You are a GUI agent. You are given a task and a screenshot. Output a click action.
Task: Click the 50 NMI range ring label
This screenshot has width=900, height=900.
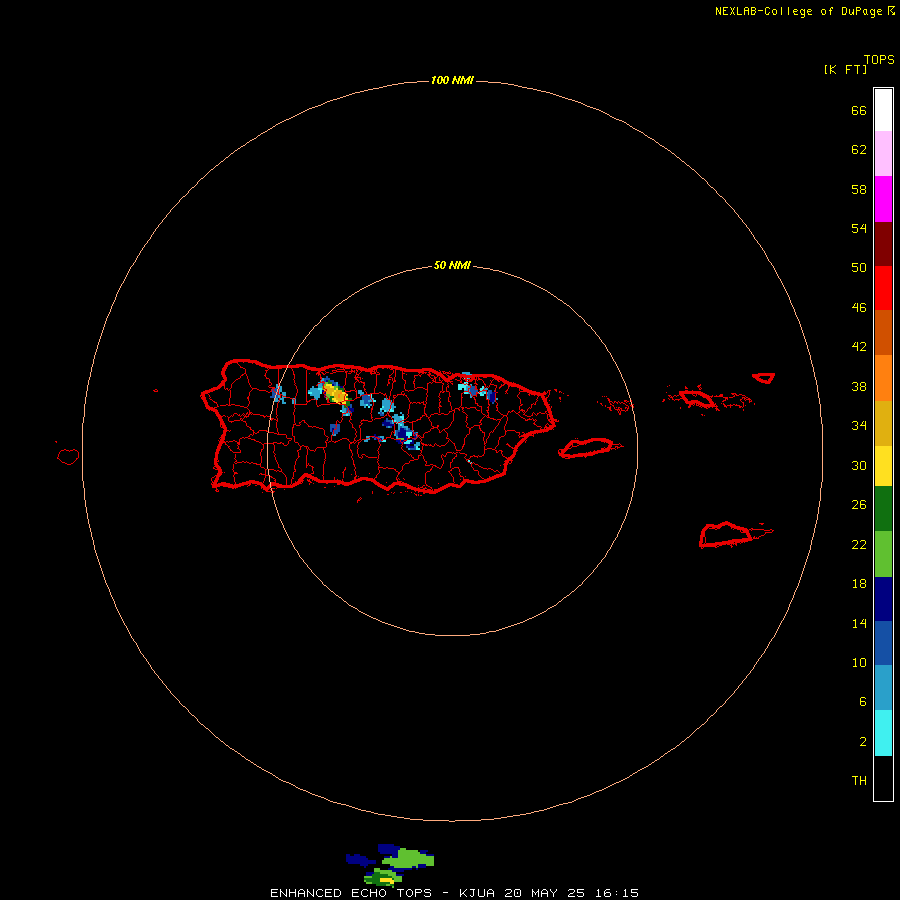[452, 265]
